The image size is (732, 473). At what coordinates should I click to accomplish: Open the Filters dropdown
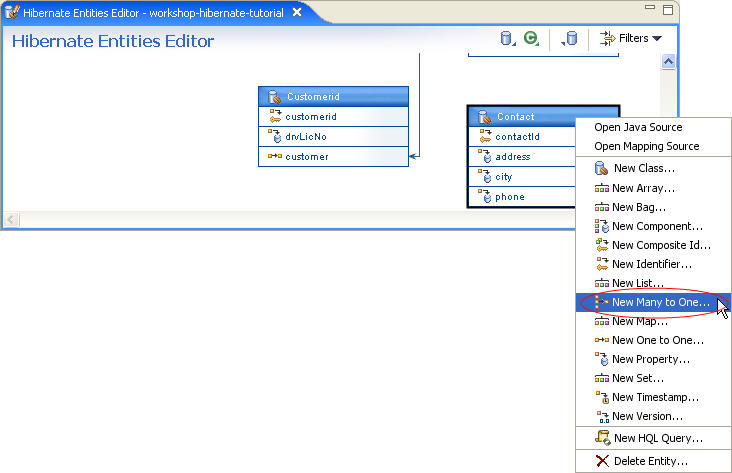click(632, 38)
